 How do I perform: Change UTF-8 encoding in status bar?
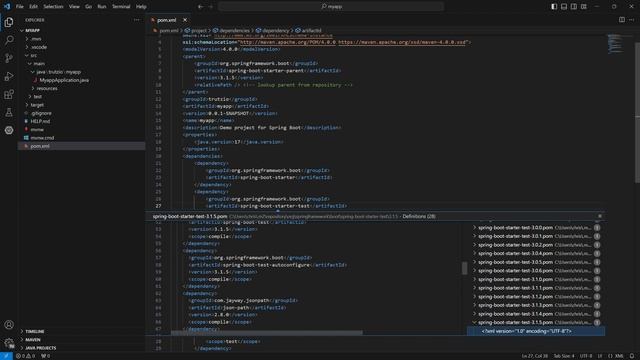click(586, 356)
